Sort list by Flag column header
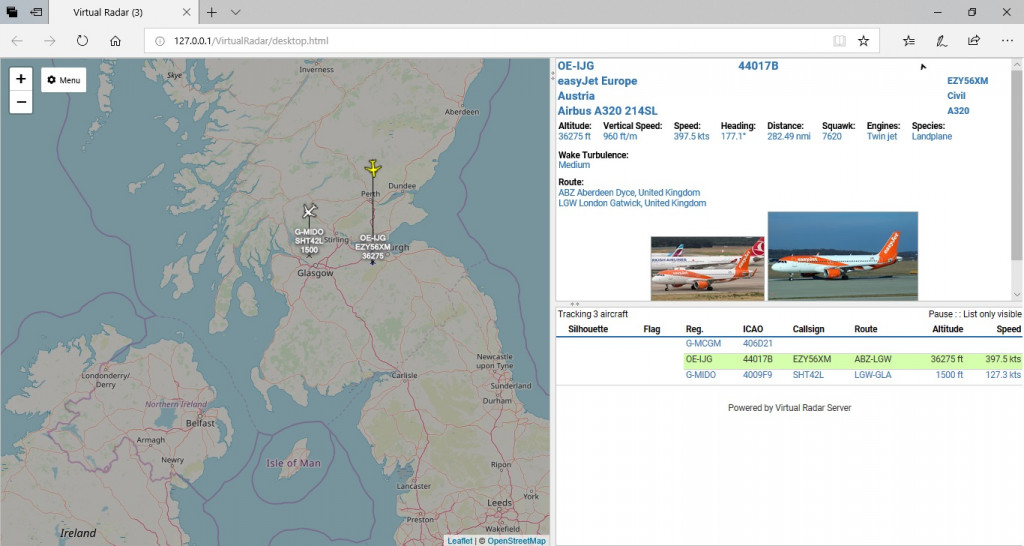1024x546 pixels. click(x=652, y=329)
